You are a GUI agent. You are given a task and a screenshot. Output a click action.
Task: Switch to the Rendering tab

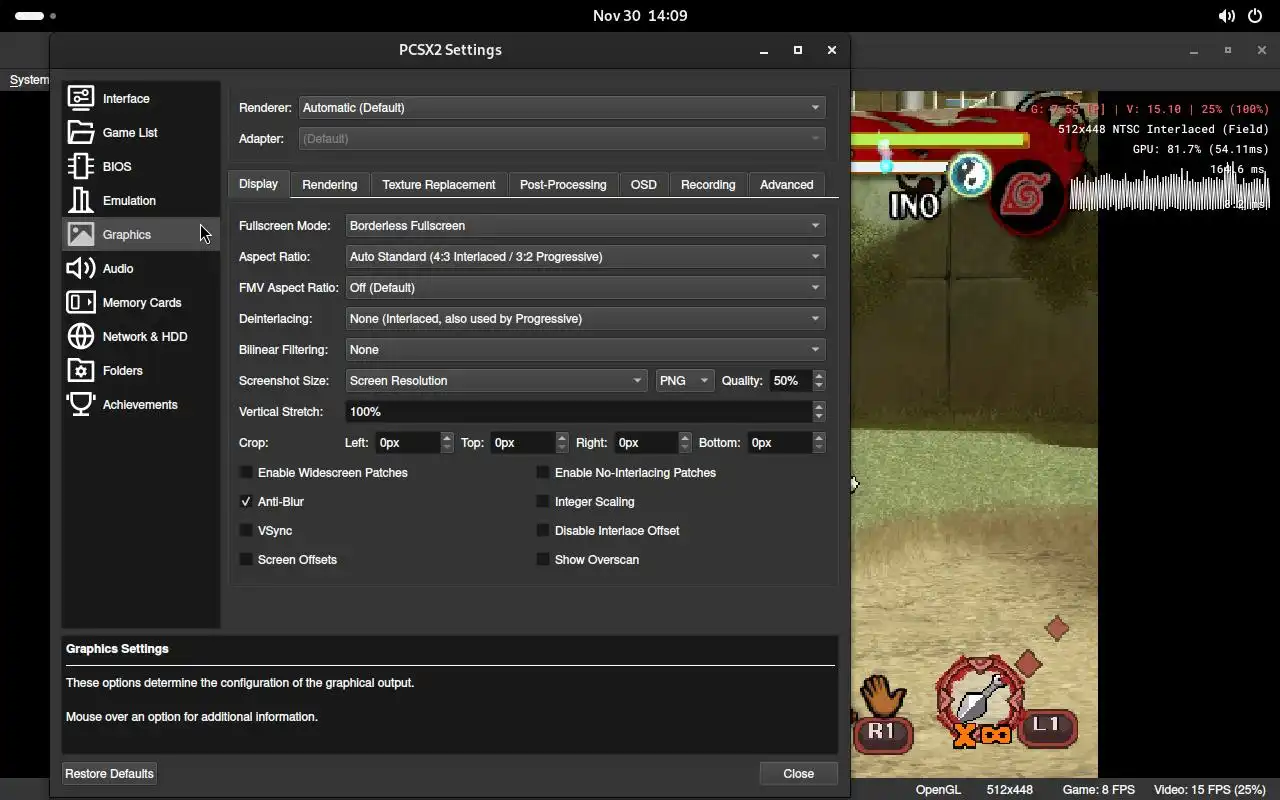(330, 184)
